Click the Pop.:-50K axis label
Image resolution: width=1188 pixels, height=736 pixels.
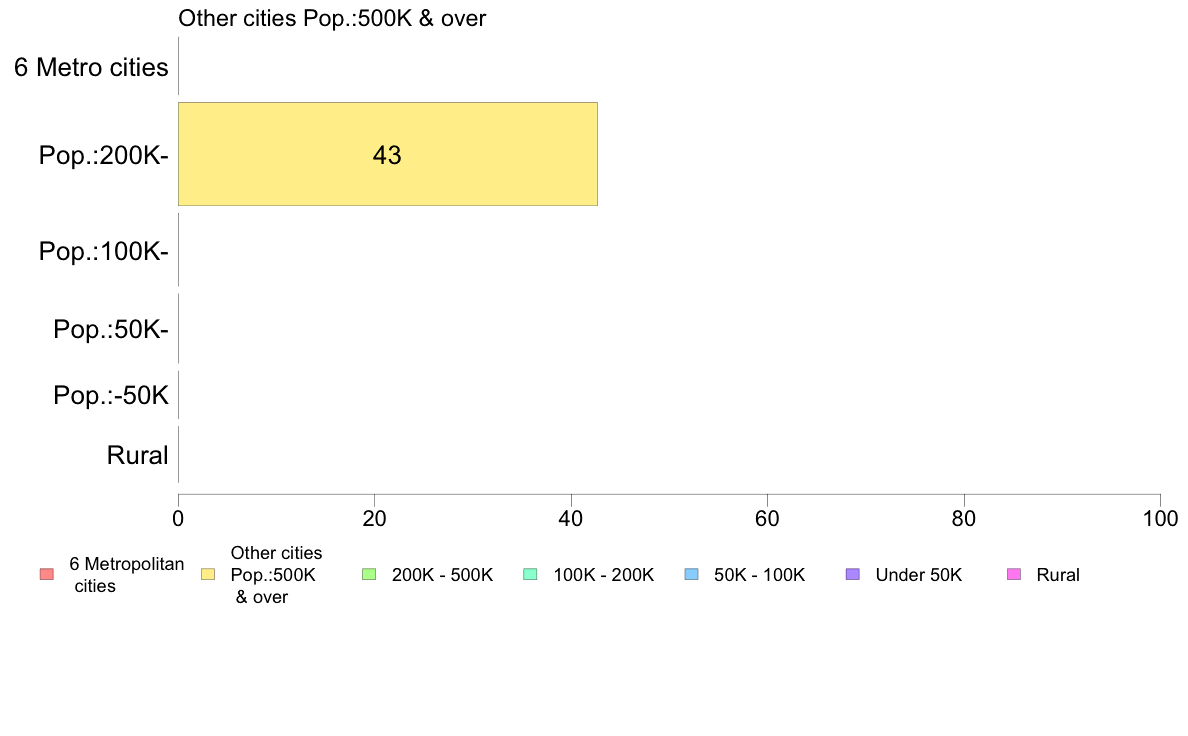[111, 395]
